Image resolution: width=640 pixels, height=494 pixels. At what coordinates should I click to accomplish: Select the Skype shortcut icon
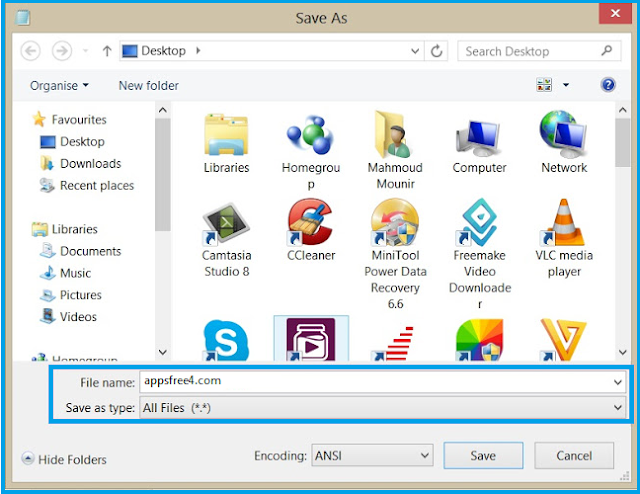(225, 340)
